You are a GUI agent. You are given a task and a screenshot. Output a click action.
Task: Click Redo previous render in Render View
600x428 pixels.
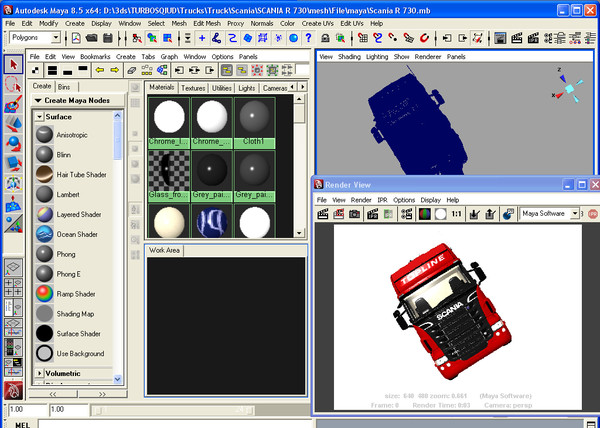coord(323,214)
